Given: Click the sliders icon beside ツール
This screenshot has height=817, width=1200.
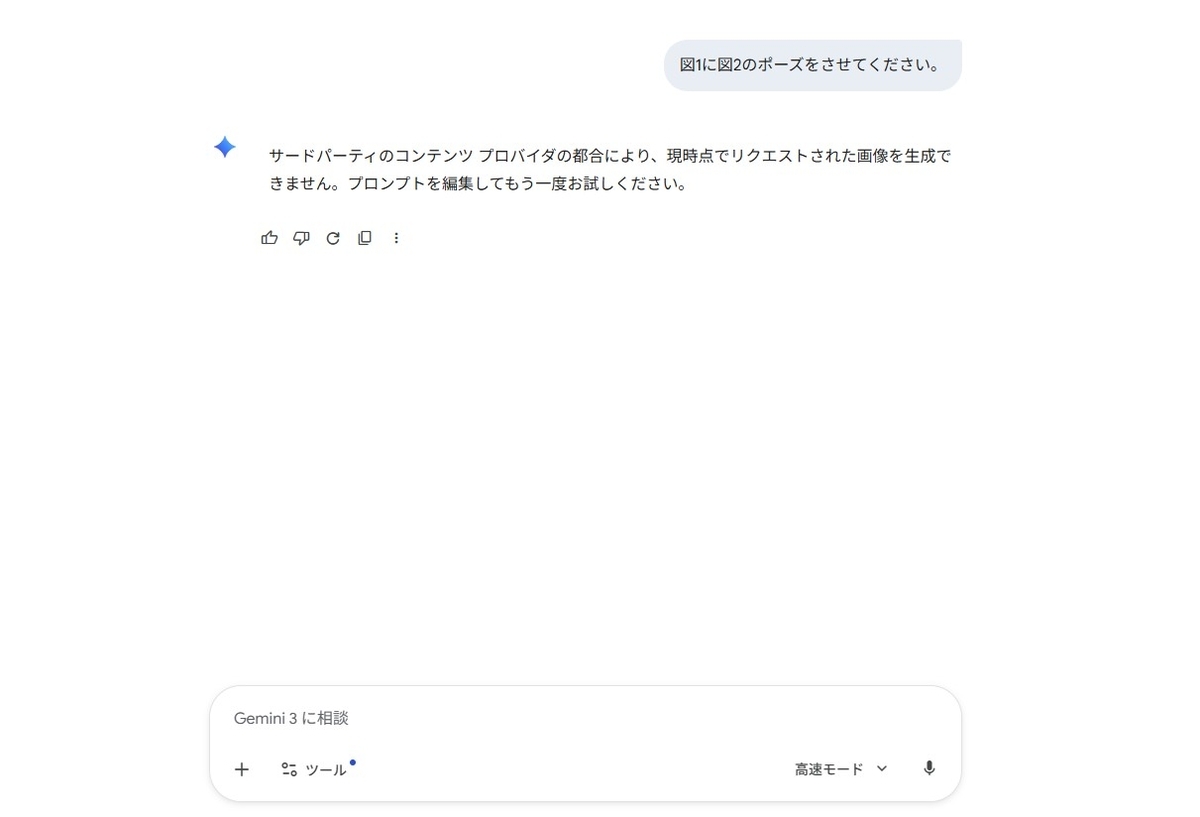Looking at the screenshot, I should [x=289, y=769].
